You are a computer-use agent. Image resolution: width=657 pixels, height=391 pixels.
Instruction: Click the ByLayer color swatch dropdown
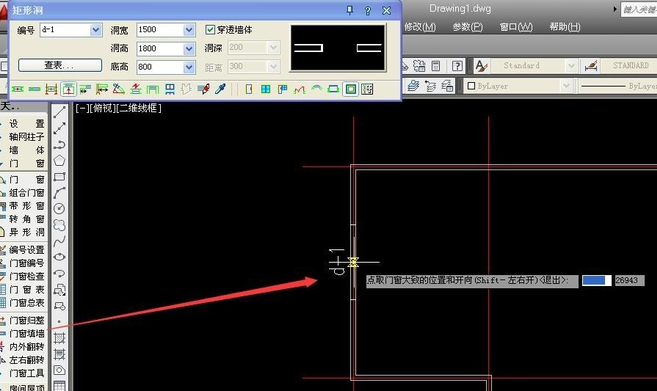coord(519,86)
